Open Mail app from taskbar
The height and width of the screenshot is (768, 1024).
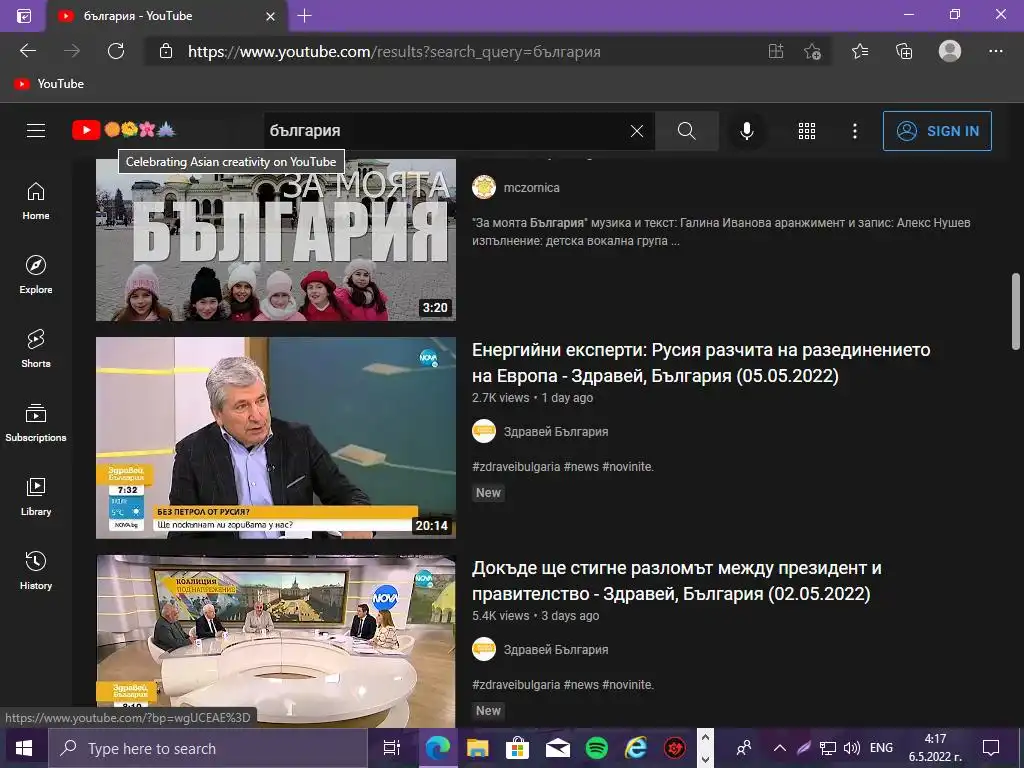557,748
